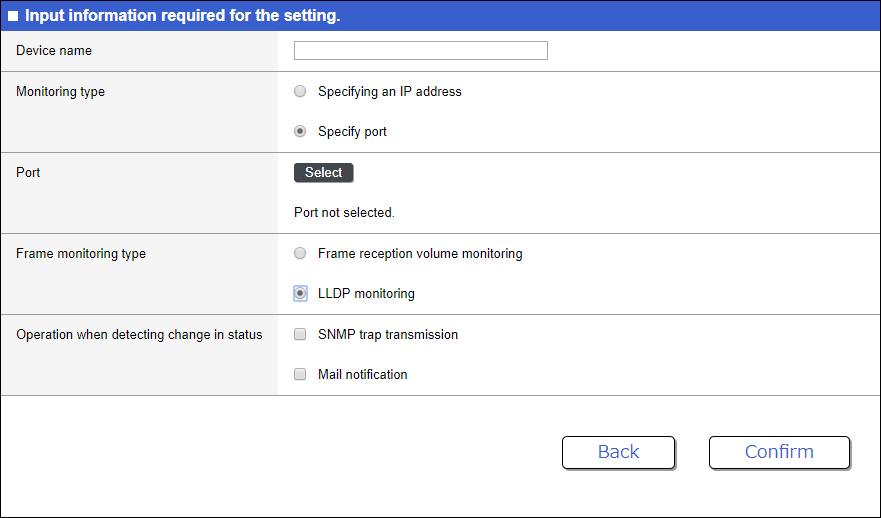Image resolution: width=881 pixels, height=518 pixels.
Task: Click the 'Mail notification' label text
Action: [362, 375]
